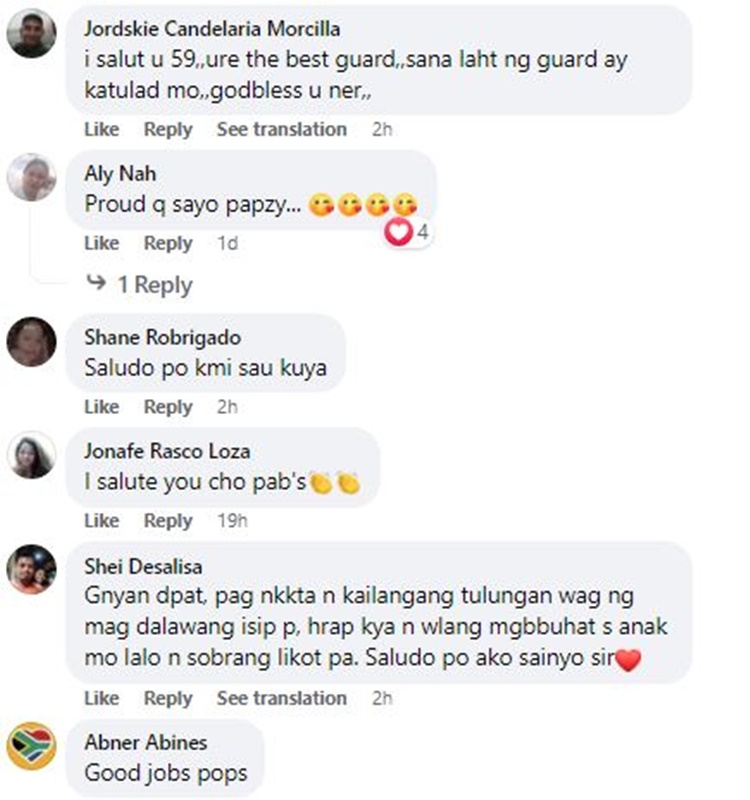See translation of Shei Desalisa's comment
The image size is (750, 800).
pyautogui.click(x=282, y=698)
